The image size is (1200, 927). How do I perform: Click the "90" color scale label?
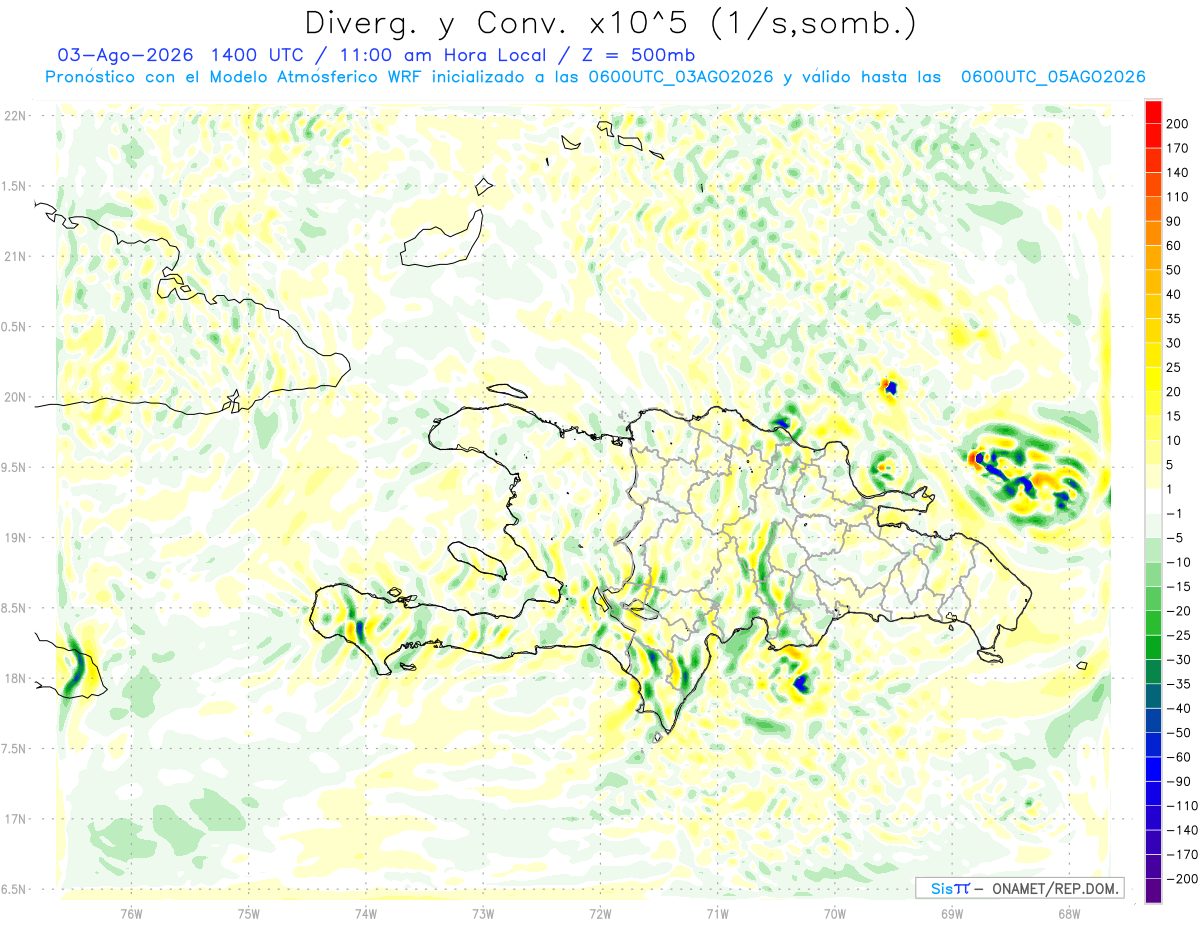point(1174,221)
